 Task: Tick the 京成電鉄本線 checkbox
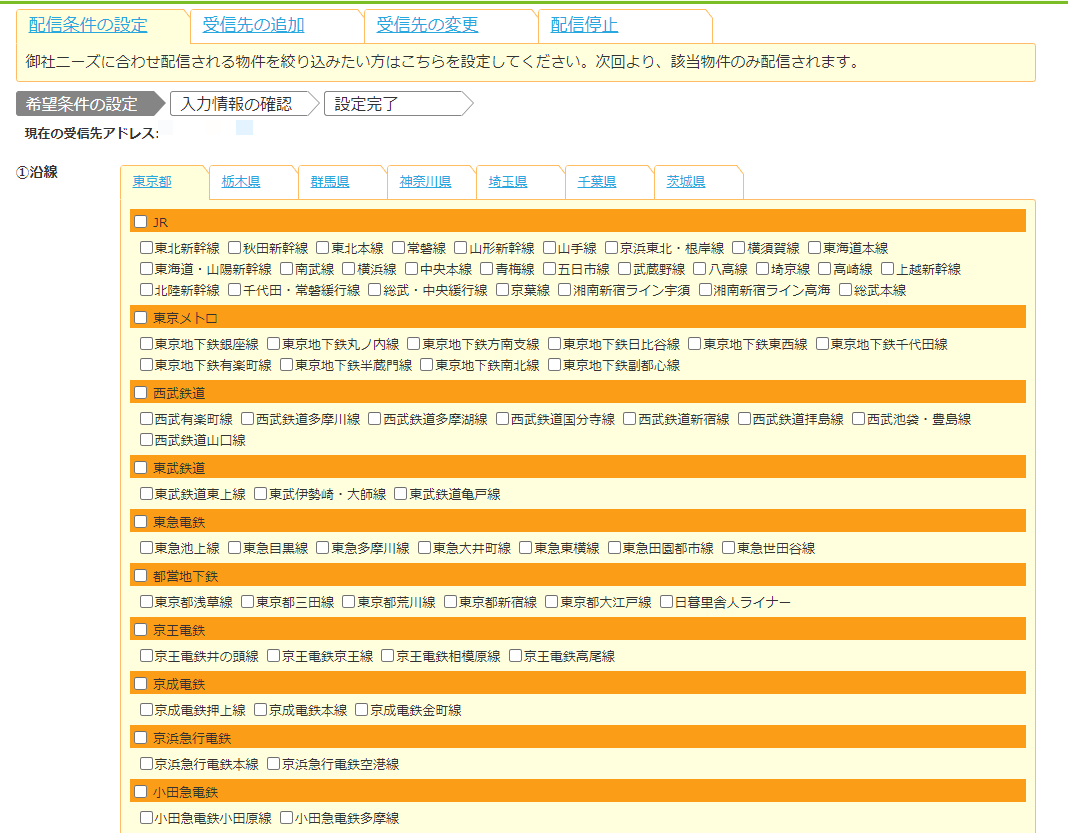tap(260, 710)
